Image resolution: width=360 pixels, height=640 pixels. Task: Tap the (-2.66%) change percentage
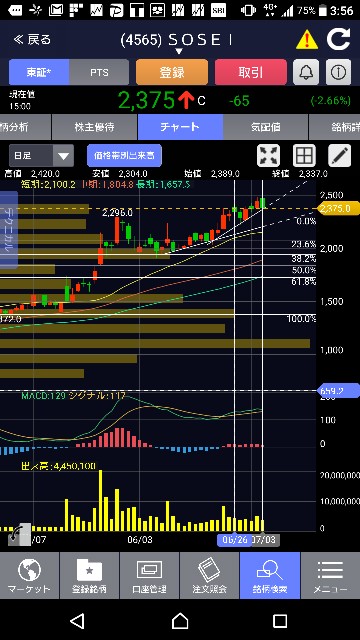tap(330, 100)
